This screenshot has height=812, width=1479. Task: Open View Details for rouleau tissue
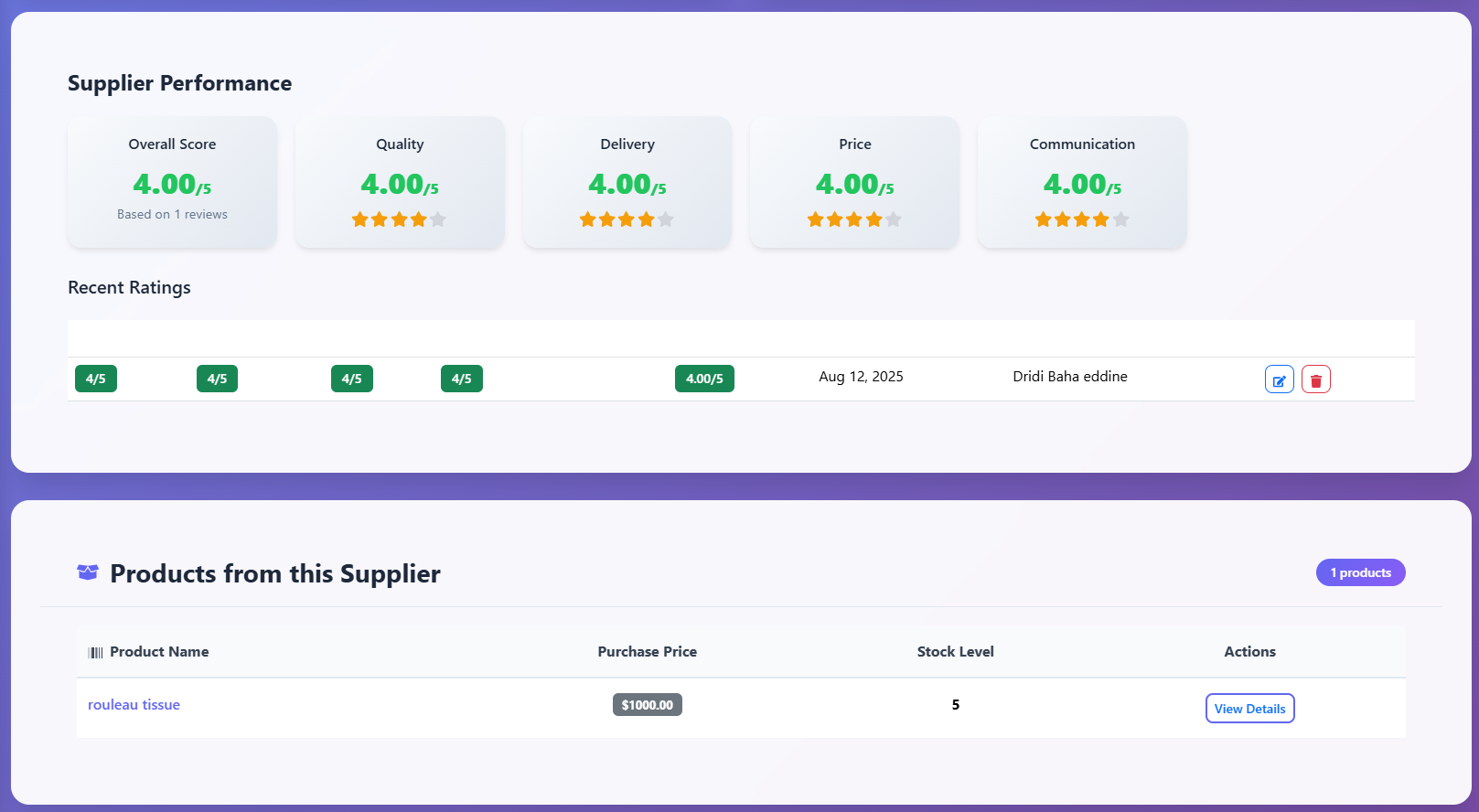pyautogui.click(x=1249, y=709)
